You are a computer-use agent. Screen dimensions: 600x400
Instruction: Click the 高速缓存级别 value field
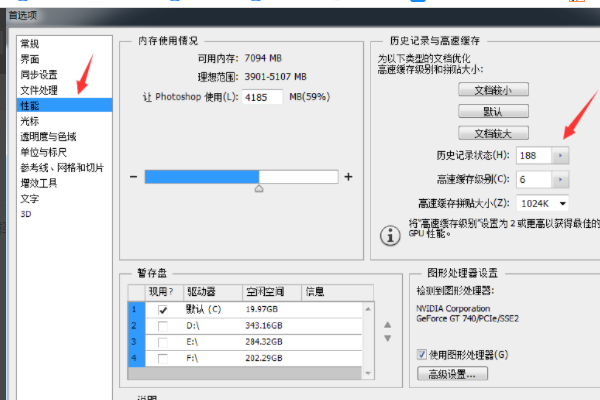click(534, 180)
